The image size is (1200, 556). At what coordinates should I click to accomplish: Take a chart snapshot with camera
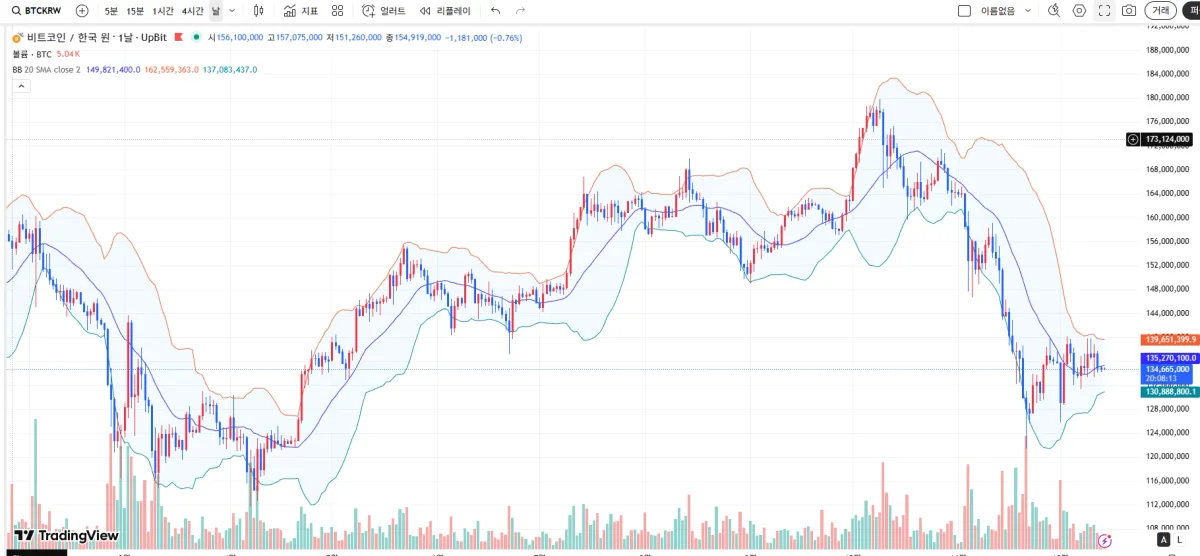tap(1129, 11)
